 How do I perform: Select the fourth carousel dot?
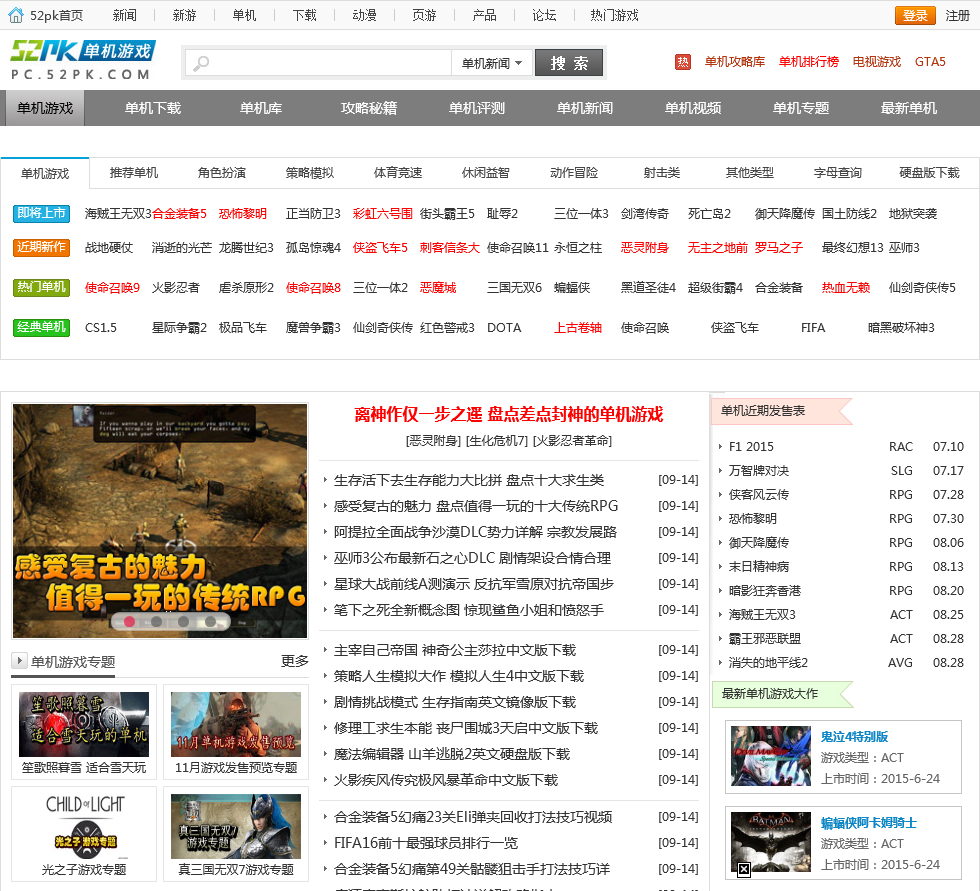(x=211, y=622)
